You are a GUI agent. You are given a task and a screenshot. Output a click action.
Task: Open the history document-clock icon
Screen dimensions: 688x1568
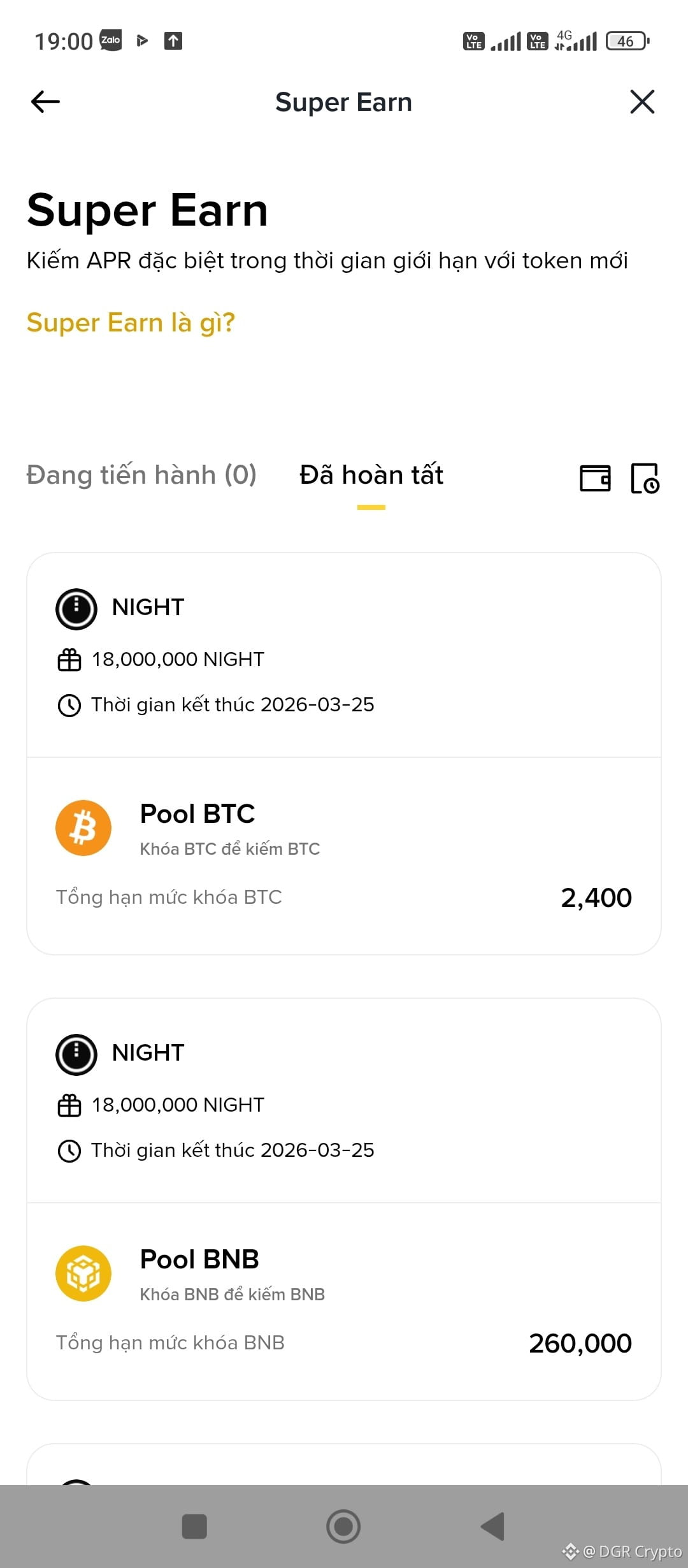pos(645,478)
